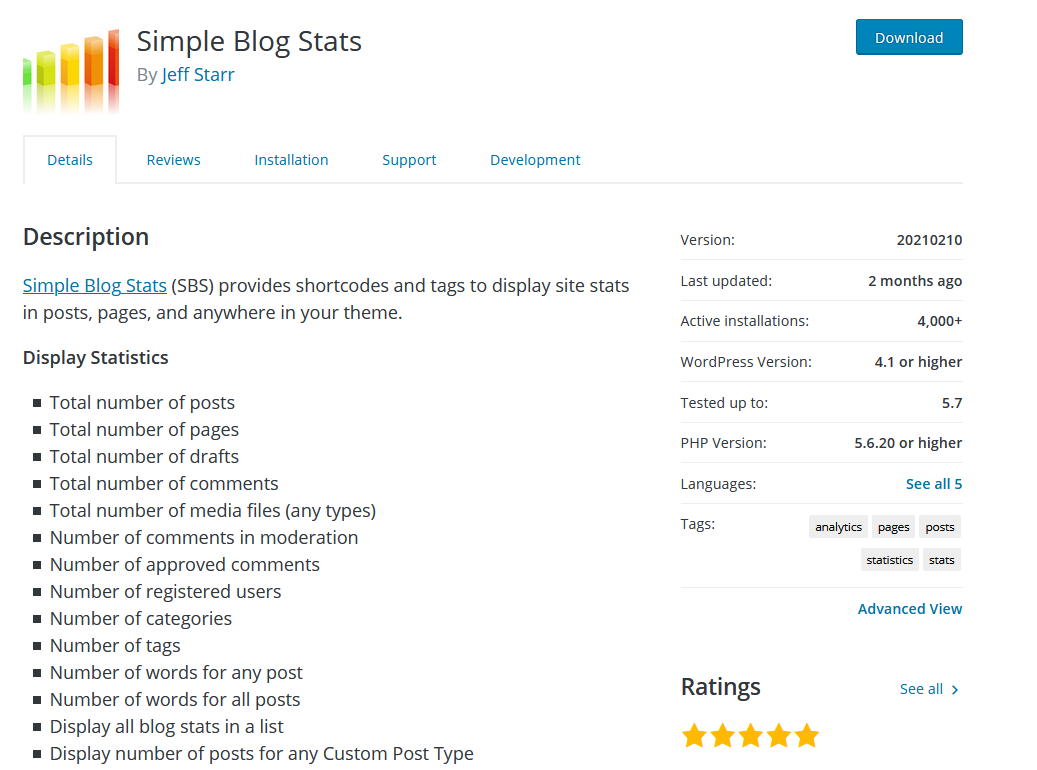Image resolution: width=1037 pixels, height=770 pixels.
Task: Open the Support tab
Action: 409,159
